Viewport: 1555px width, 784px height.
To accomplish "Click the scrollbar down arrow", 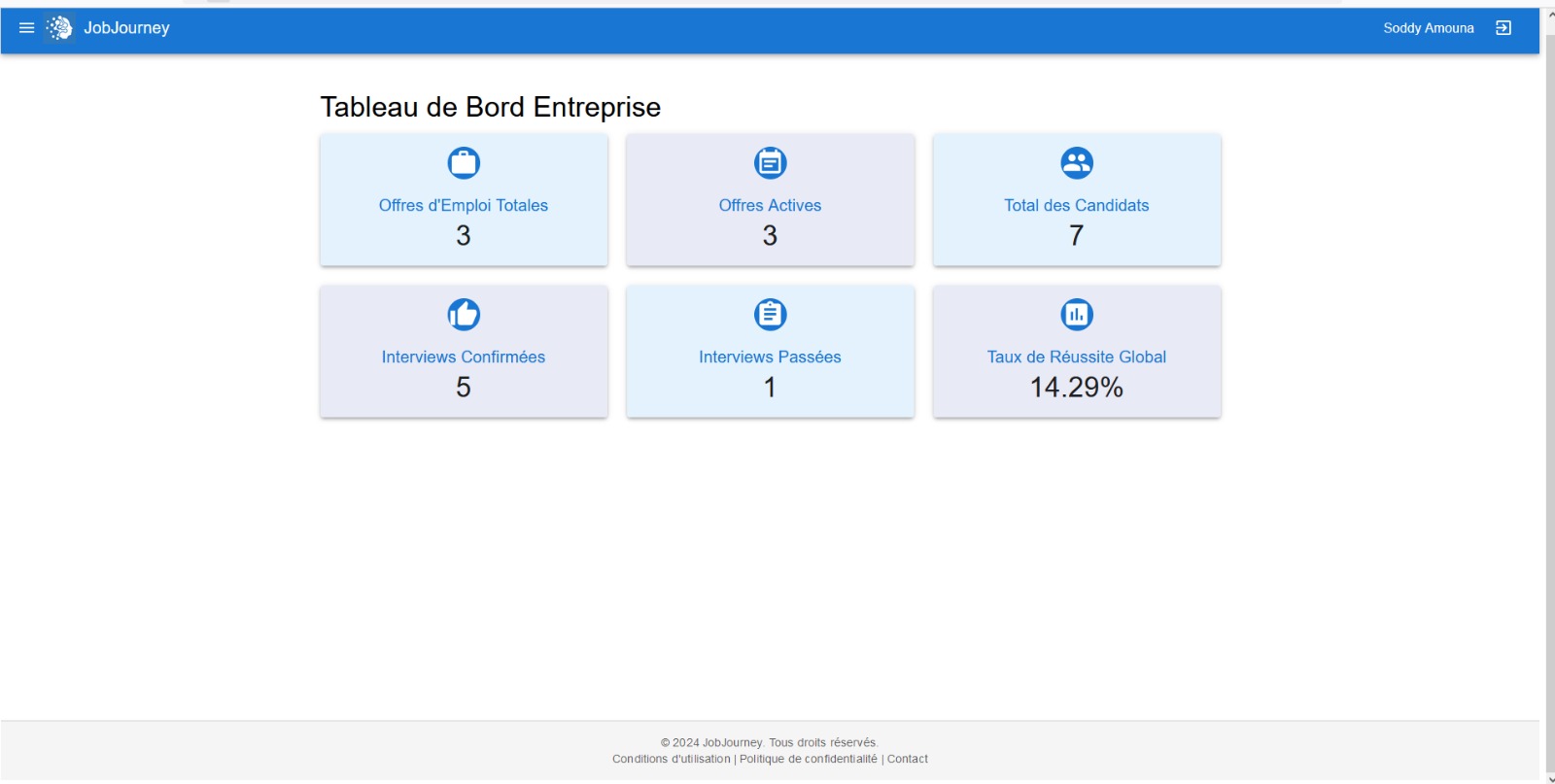I will (1550, 778).
